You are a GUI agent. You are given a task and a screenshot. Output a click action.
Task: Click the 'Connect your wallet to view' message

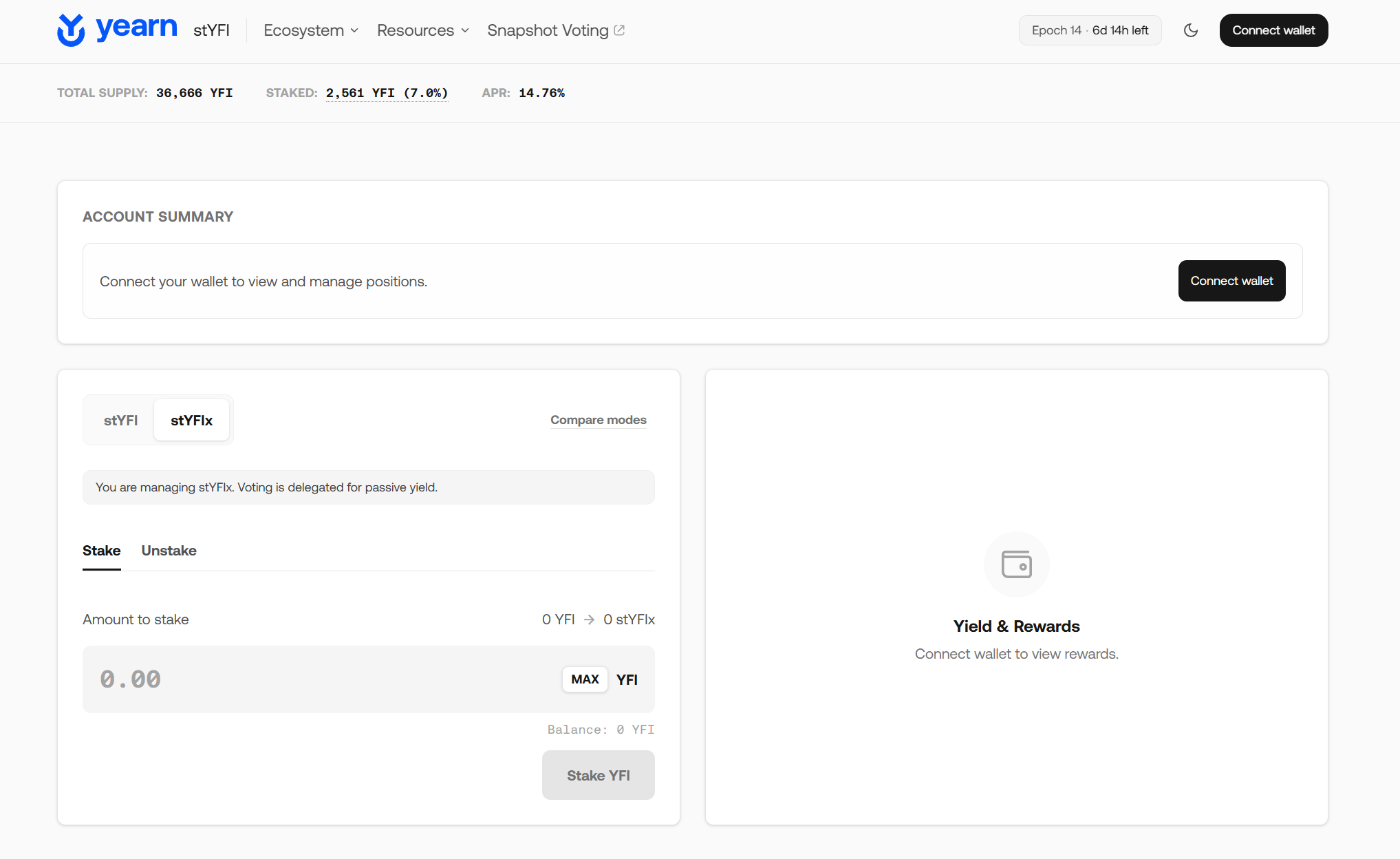click(263, 282)
